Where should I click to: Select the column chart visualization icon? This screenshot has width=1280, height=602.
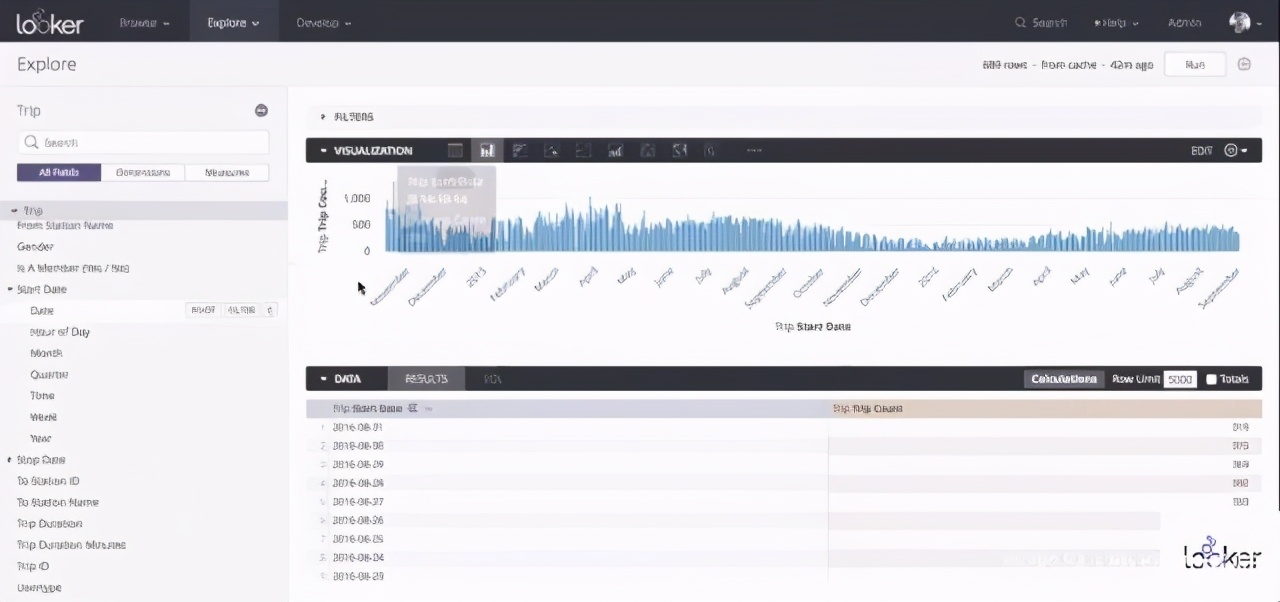(487, 151)
